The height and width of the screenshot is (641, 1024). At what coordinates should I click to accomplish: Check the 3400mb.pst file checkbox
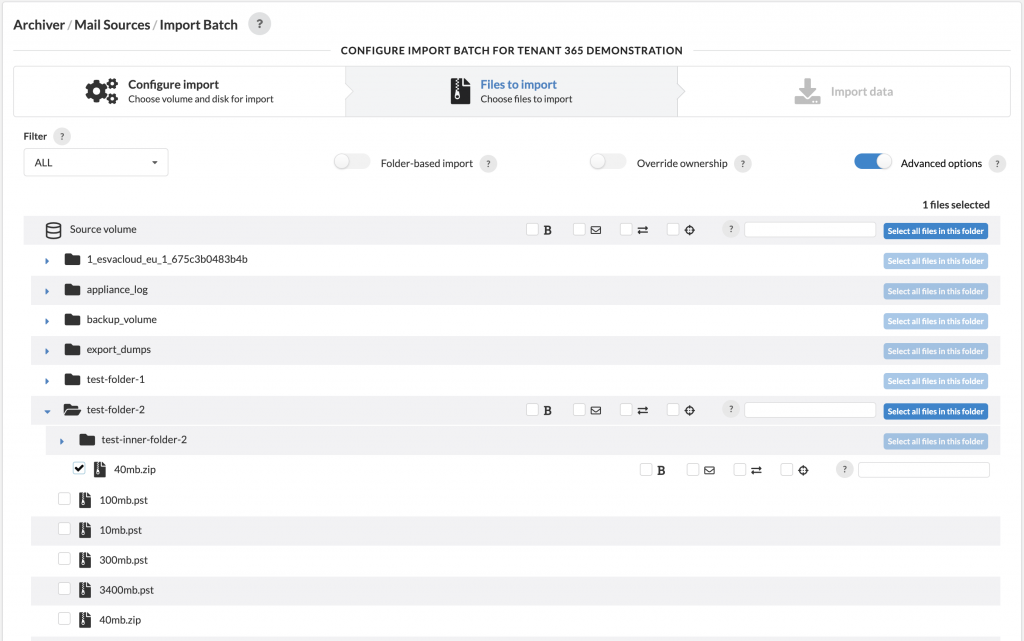pyautogui.click(x=64, y=589)
